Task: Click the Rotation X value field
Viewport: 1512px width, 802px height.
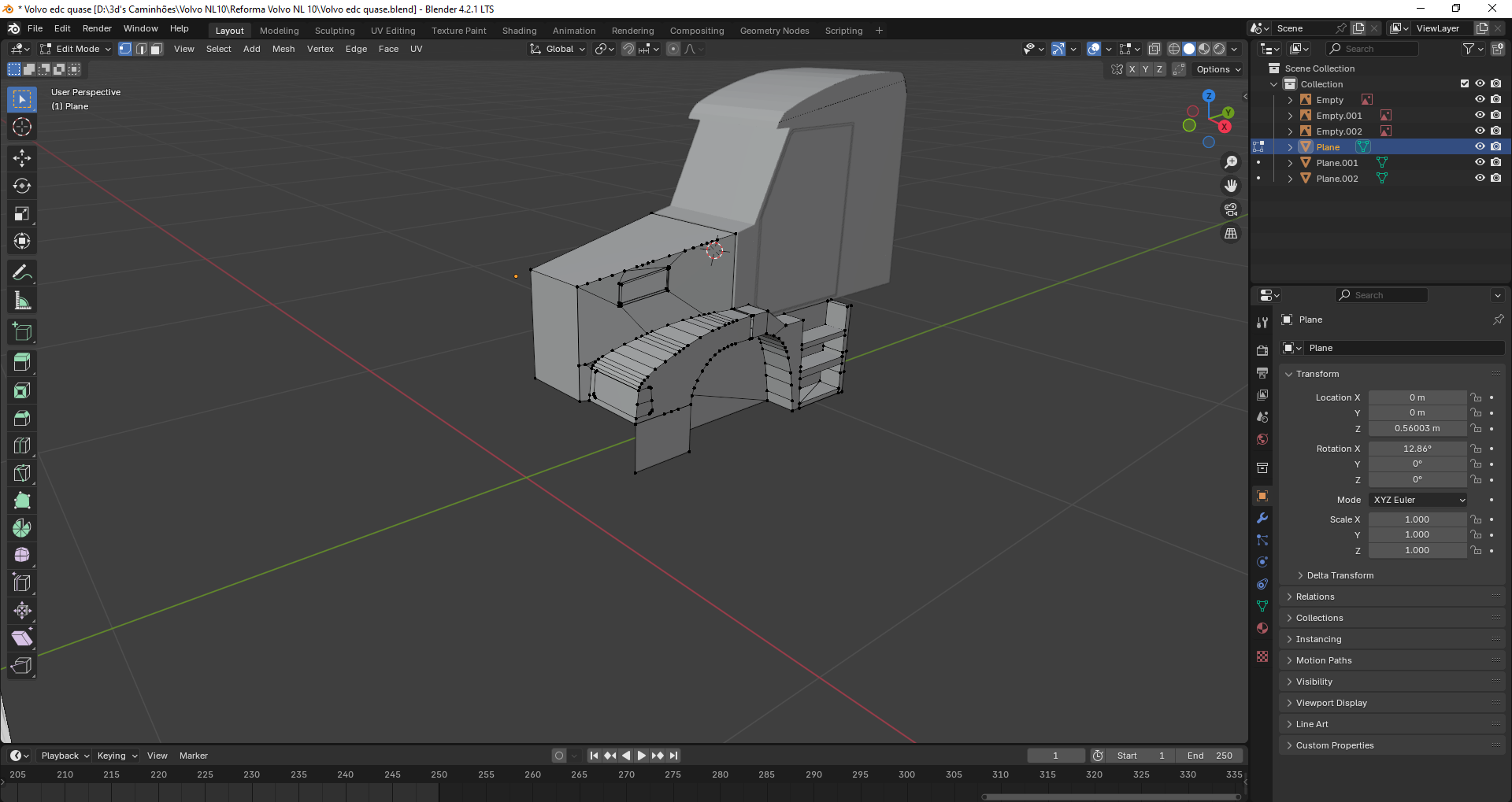Action: tap(1417, 449)
